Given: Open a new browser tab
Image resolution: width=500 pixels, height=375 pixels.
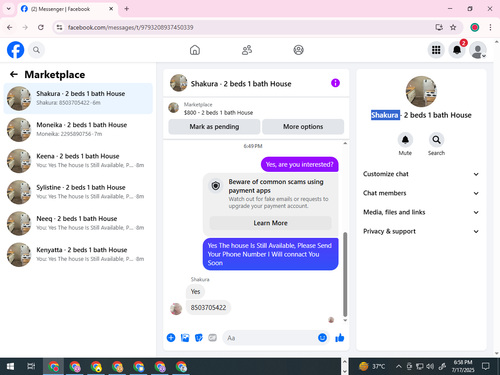Looking at the screenshot, I should (x=127, y=9).
